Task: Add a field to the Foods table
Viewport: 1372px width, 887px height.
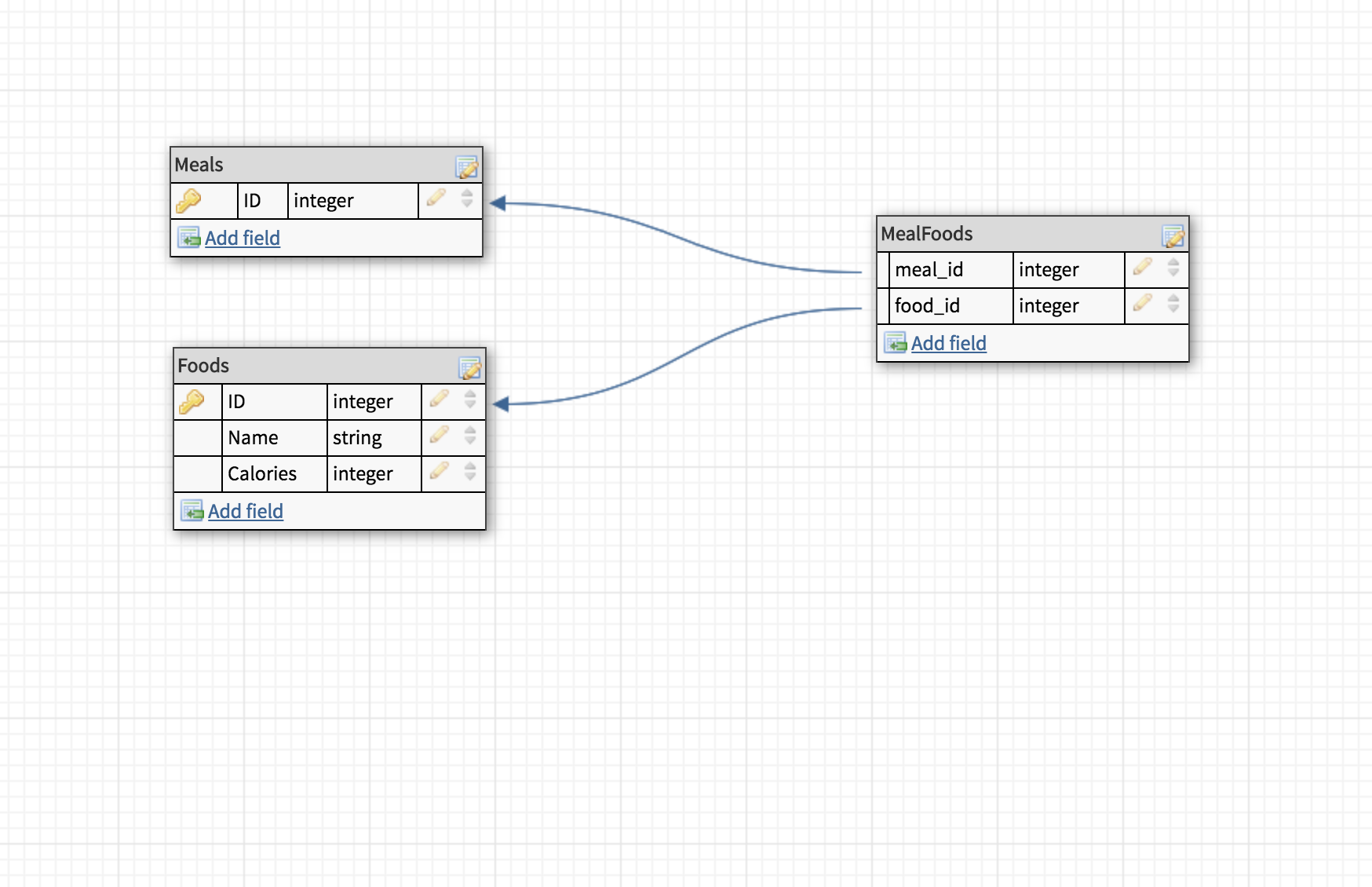Action: (246, 511)
